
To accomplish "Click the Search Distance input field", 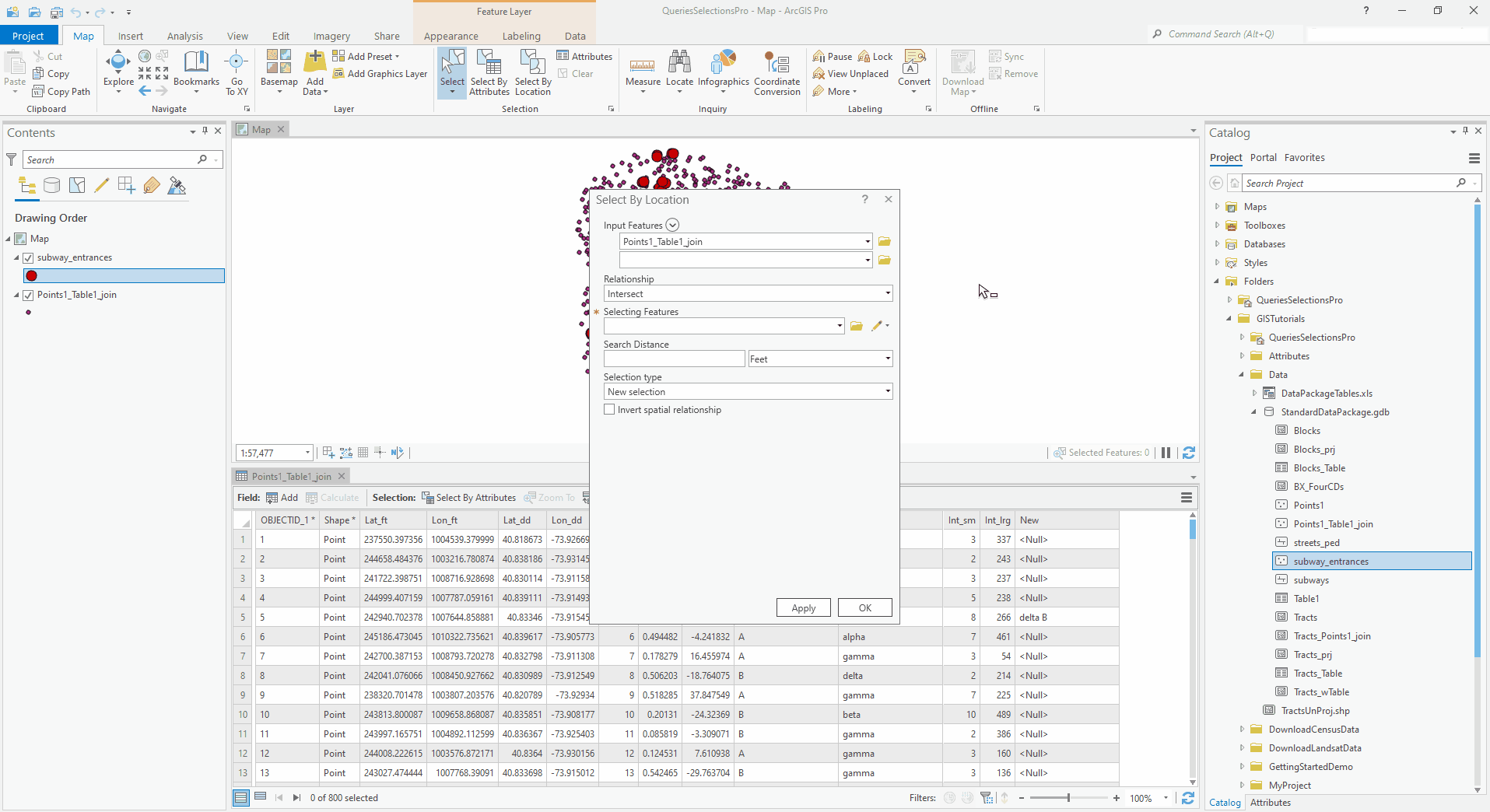I will tap(675, 359).
